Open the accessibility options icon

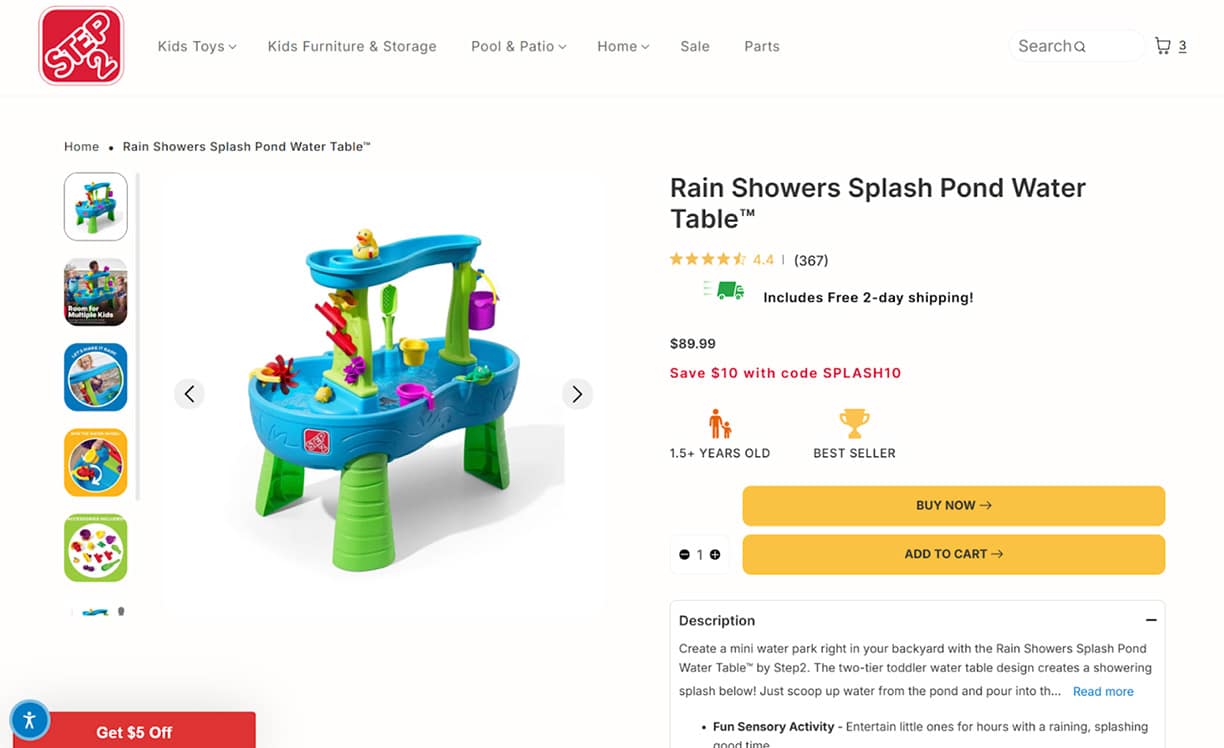[x=29, y=719]
